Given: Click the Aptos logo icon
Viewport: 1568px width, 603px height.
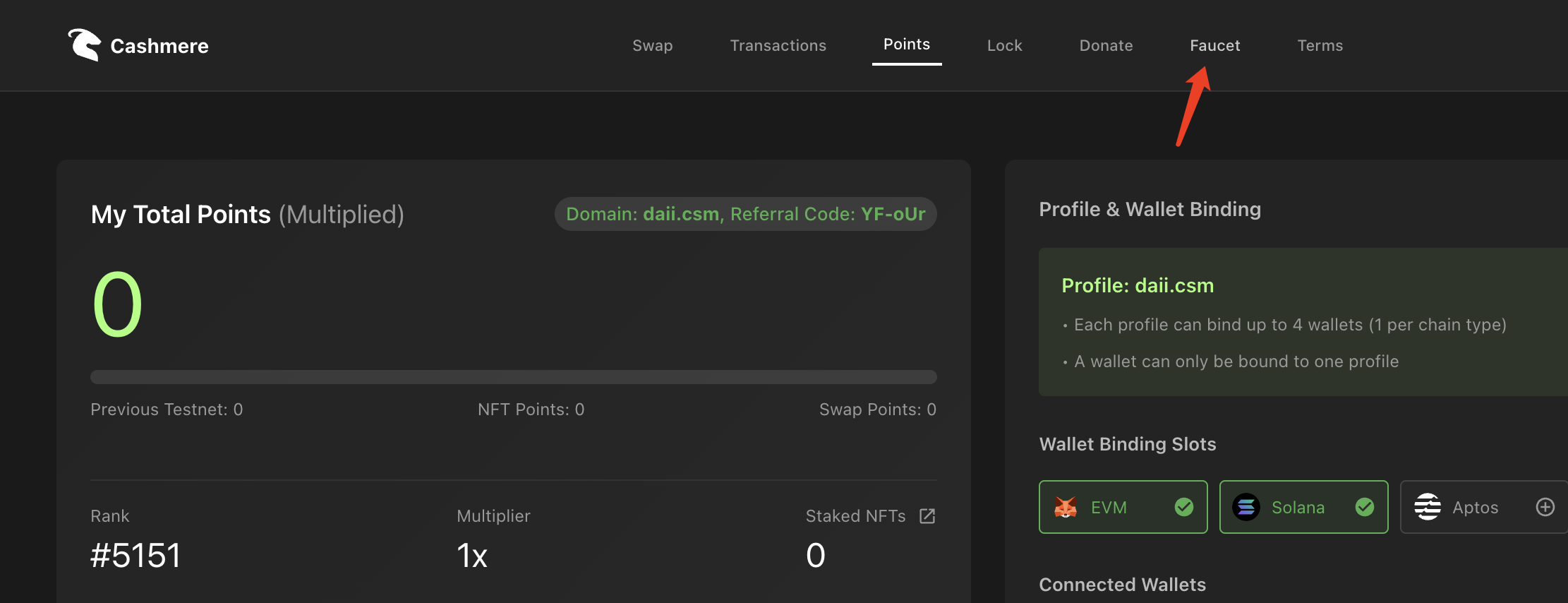Looking at the screenshot, I should [1427, 507].
